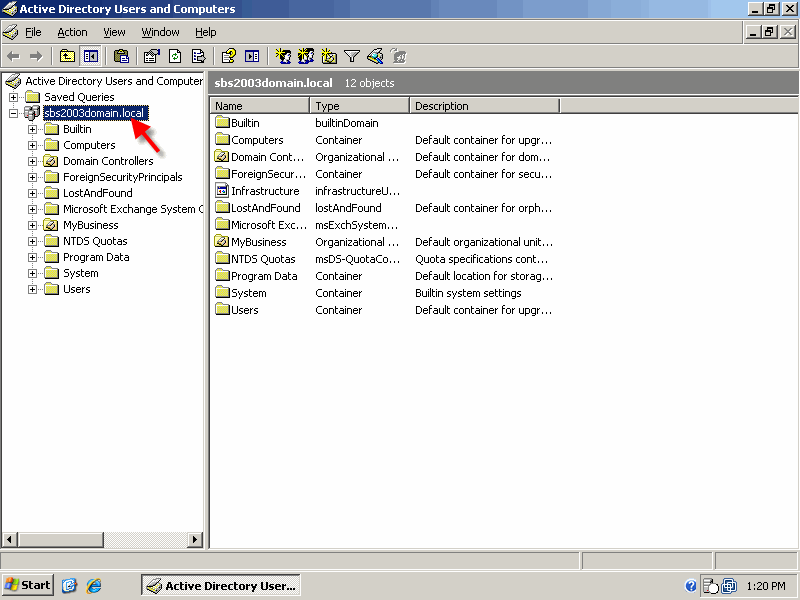Click the Paste clipboard toolbar icon

[x=121, y=56]
